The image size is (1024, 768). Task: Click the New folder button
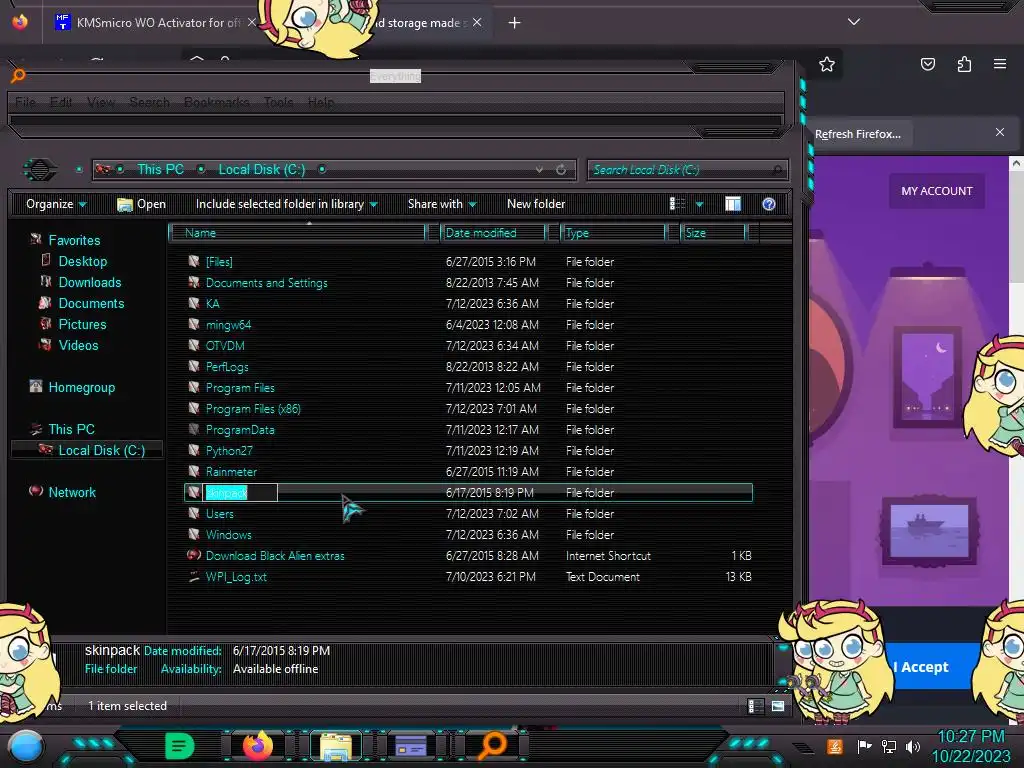pyautogui.click(x=536, y=204)
